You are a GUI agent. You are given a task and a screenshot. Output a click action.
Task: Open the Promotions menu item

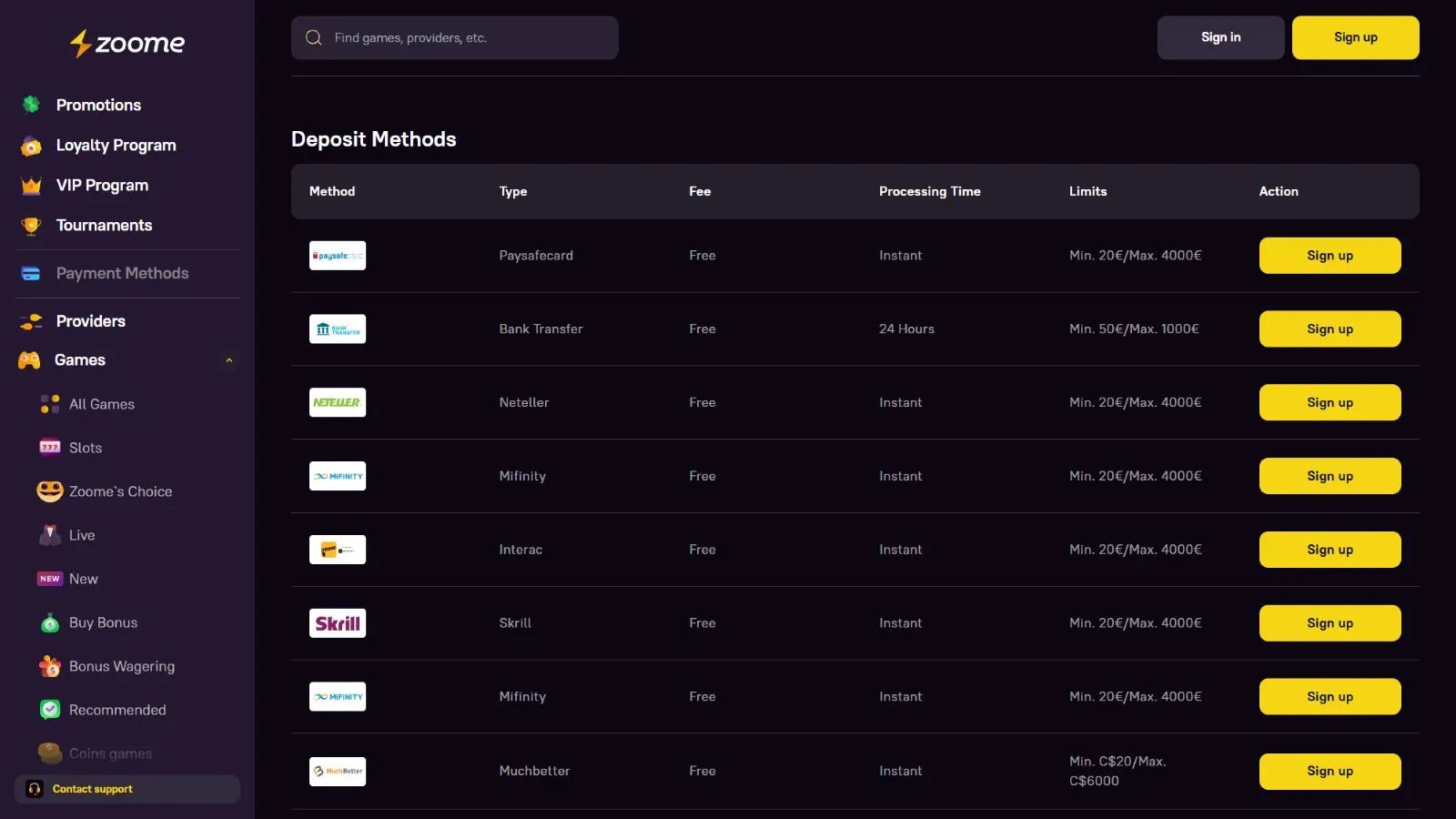click(x=98, y=106)
